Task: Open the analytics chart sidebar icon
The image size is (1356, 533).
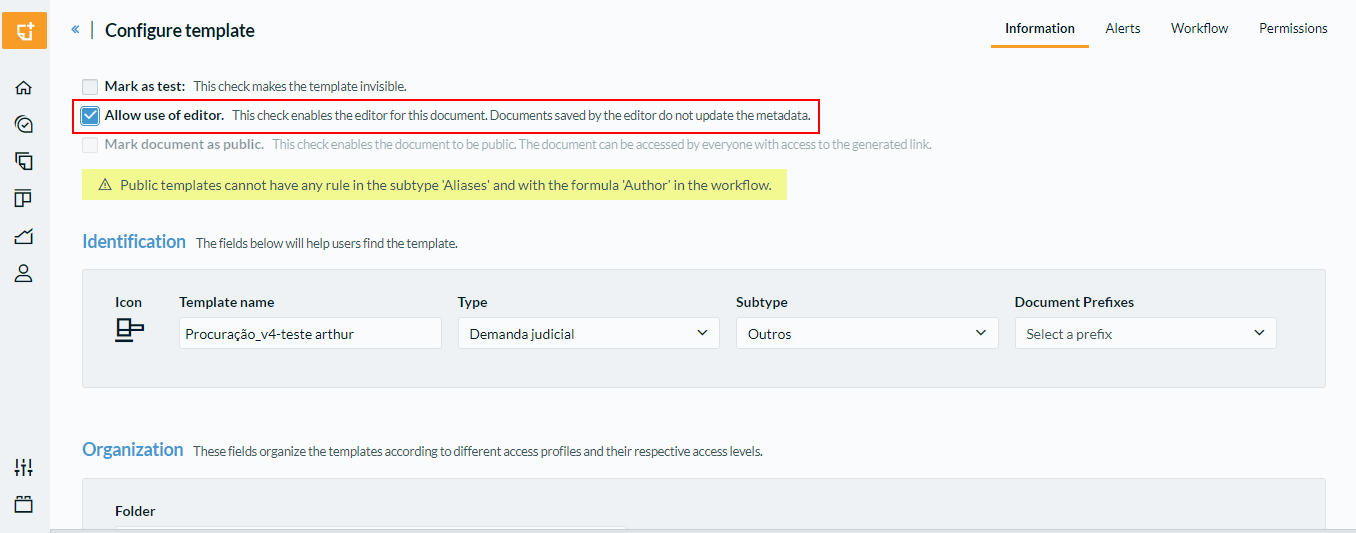Action: click(x=24, y=236)
